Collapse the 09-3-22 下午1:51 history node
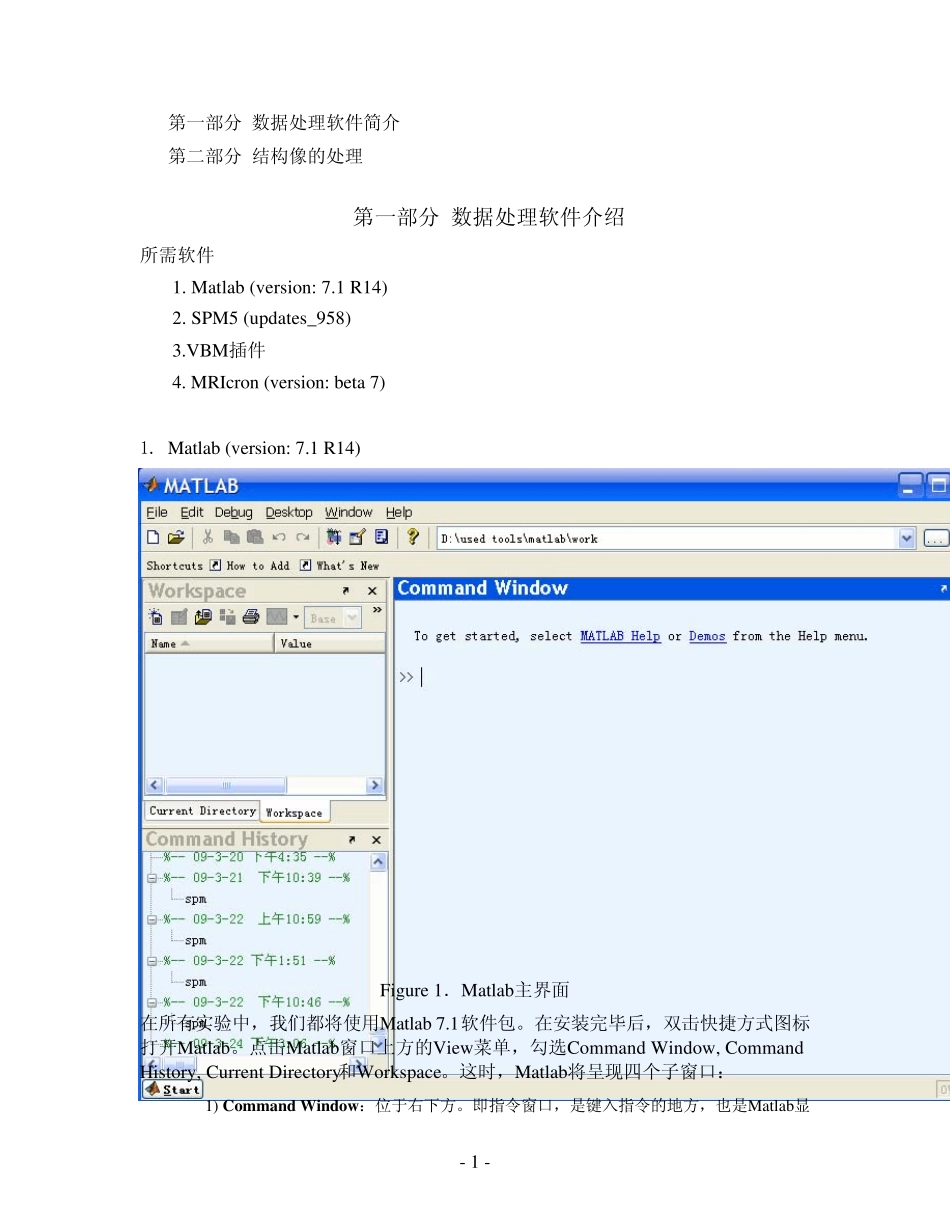This screenshot has height=1230, width=950. 152,961
